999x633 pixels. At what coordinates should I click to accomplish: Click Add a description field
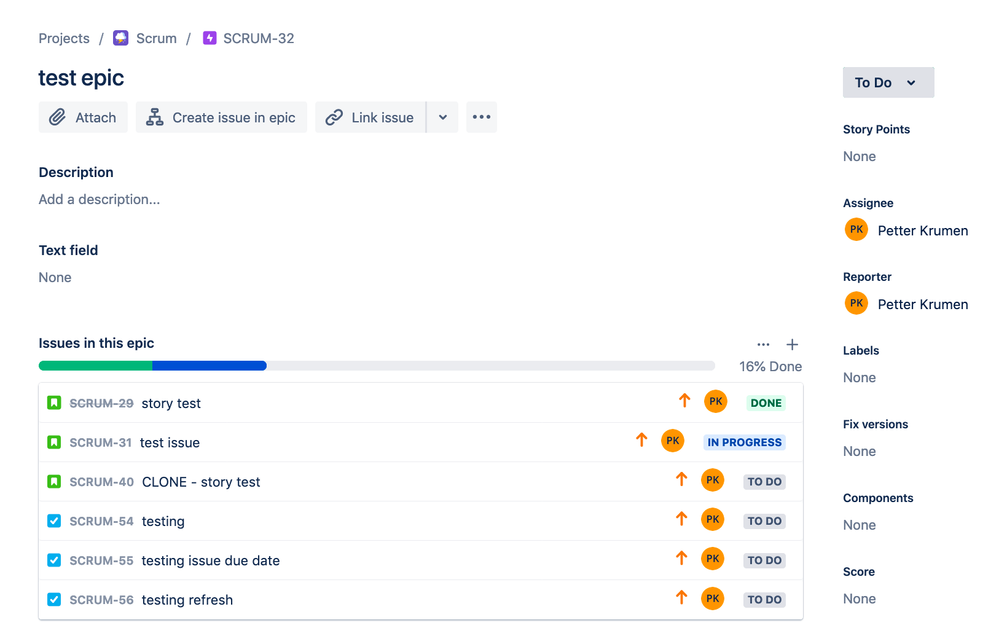[99, 199]
